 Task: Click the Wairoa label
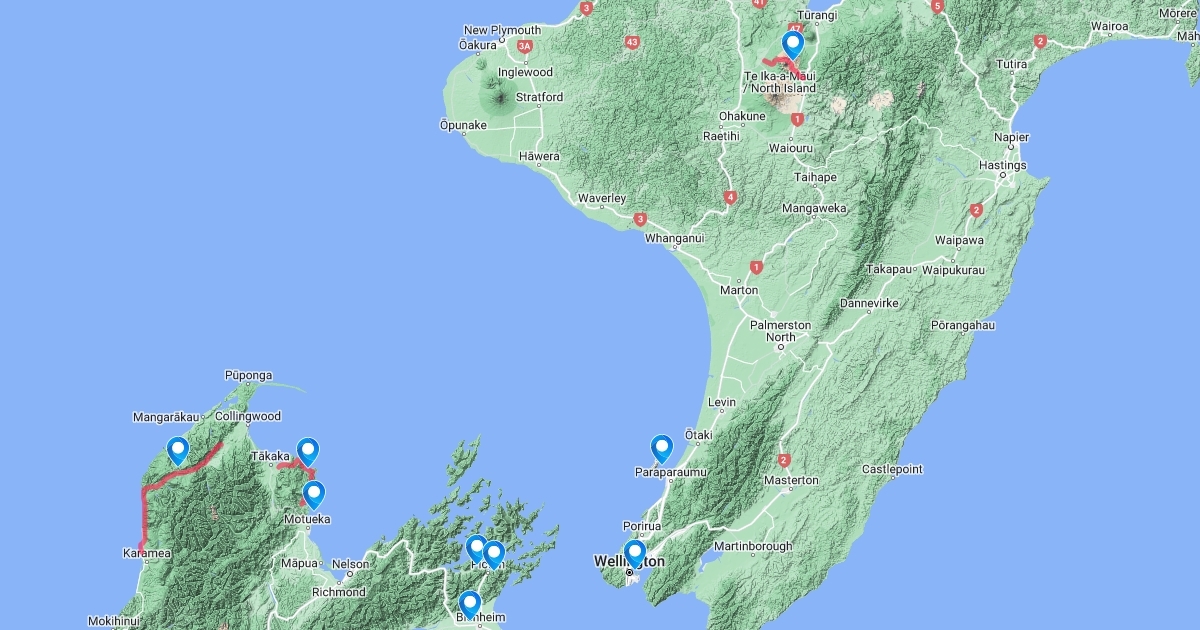[1109, 26]
